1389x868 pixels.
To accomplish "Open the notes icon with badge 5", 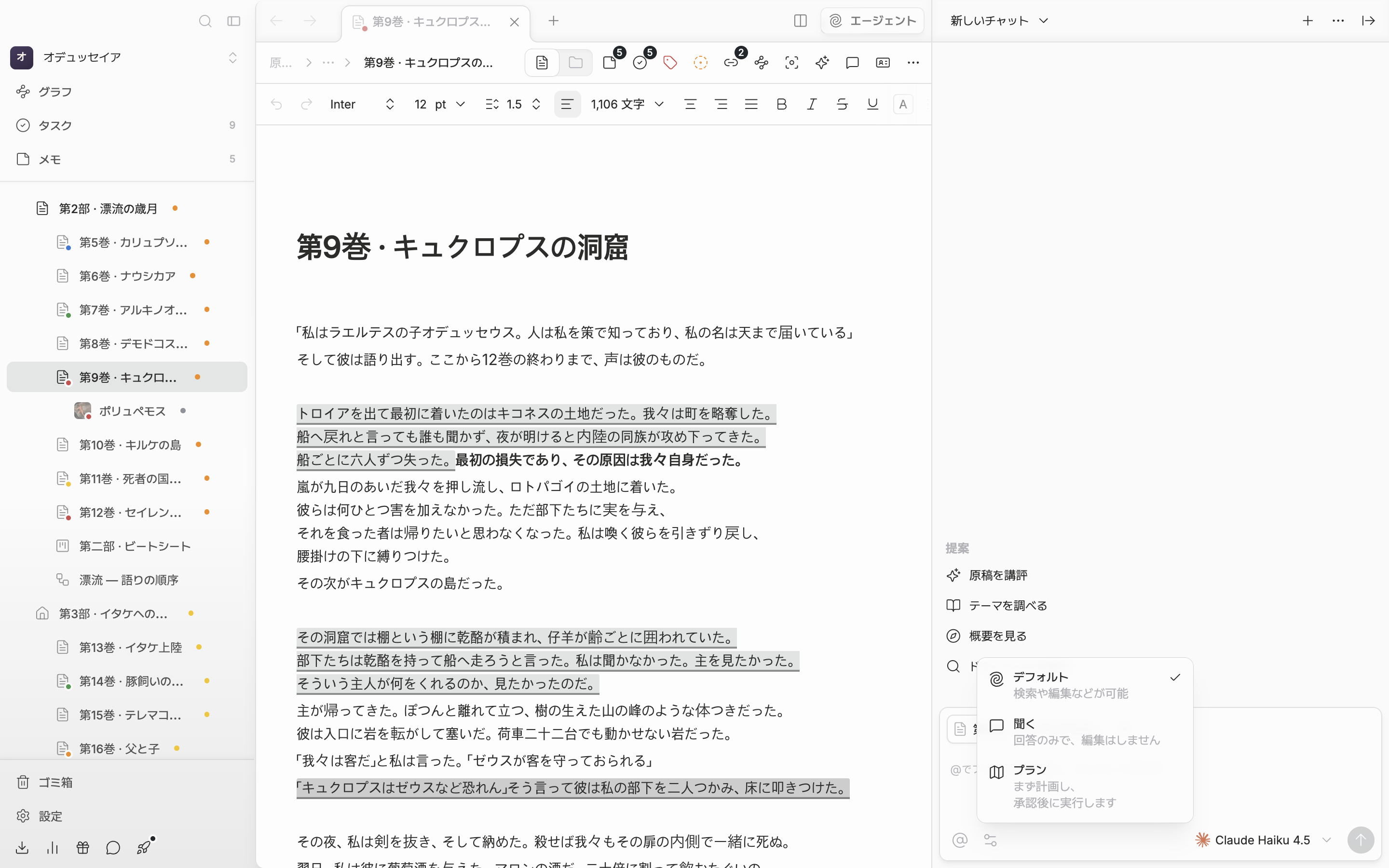I will (x=611, y=62).
